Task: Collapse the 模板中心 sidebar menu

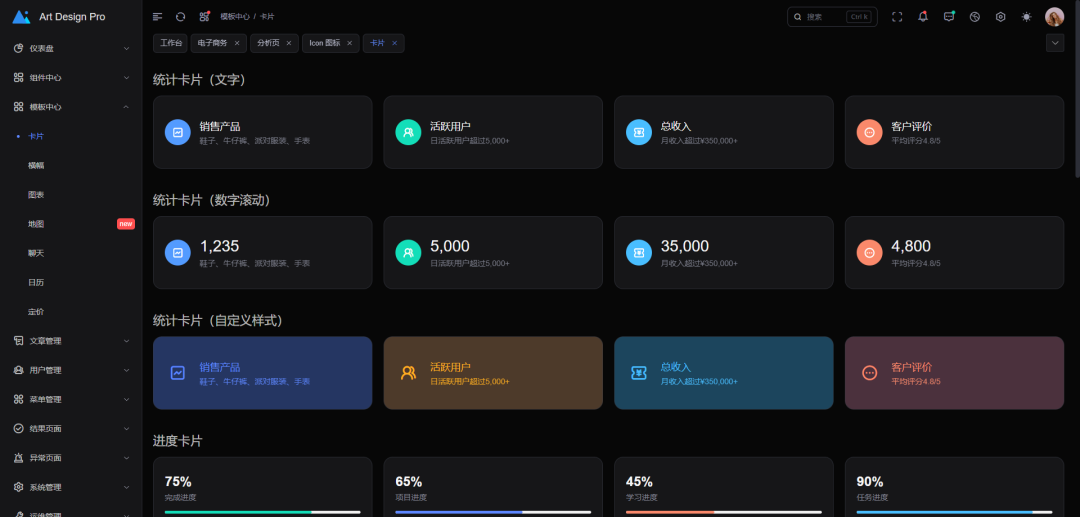Action: (70, 107)
